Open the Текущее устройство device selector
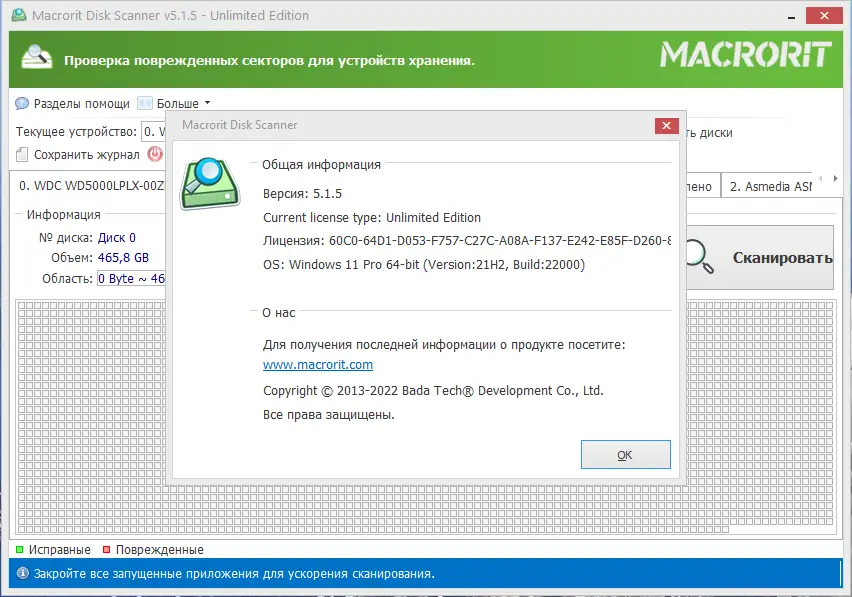This screenshot has height=597, width=852. pyautogui.click(x=155, y=130)
